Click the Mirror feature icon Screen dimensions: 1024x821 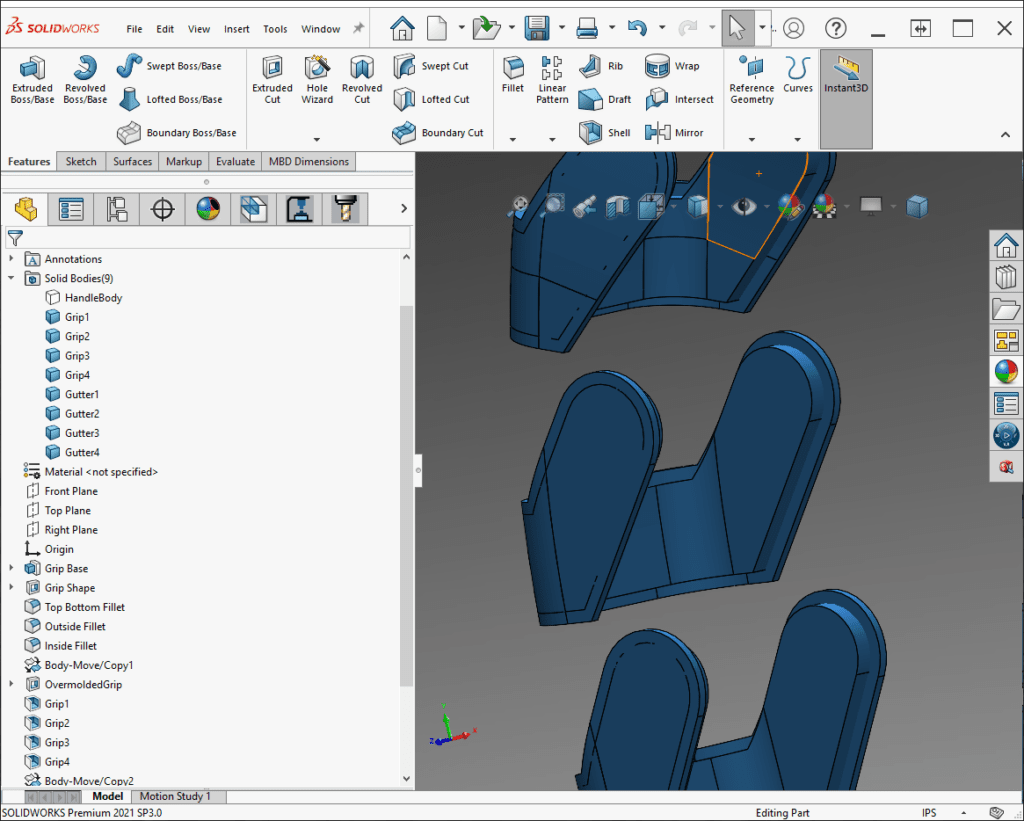coord(668,132)
